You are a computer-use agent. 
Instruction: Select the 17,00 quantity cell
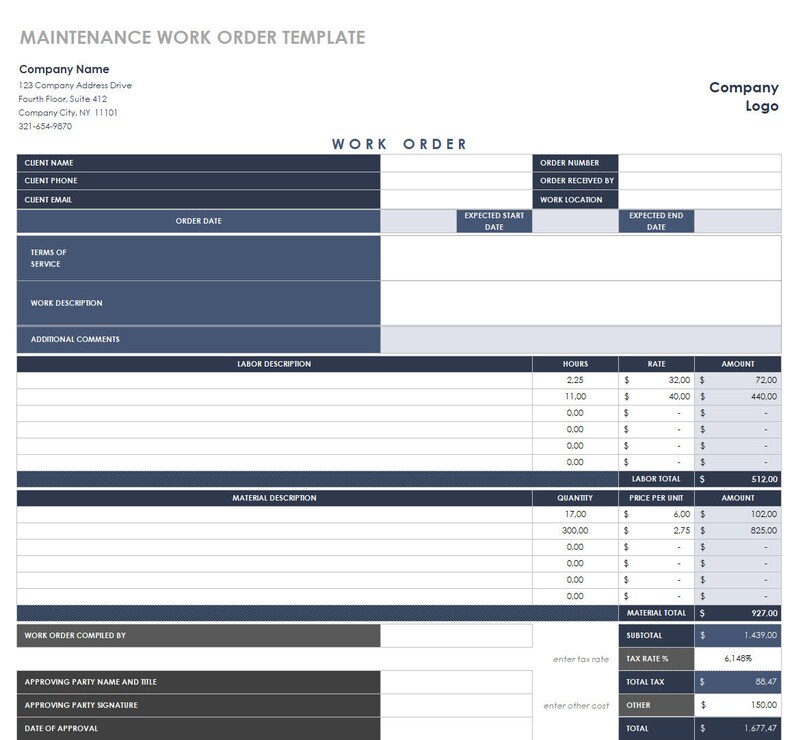click(x=575, y=515)
